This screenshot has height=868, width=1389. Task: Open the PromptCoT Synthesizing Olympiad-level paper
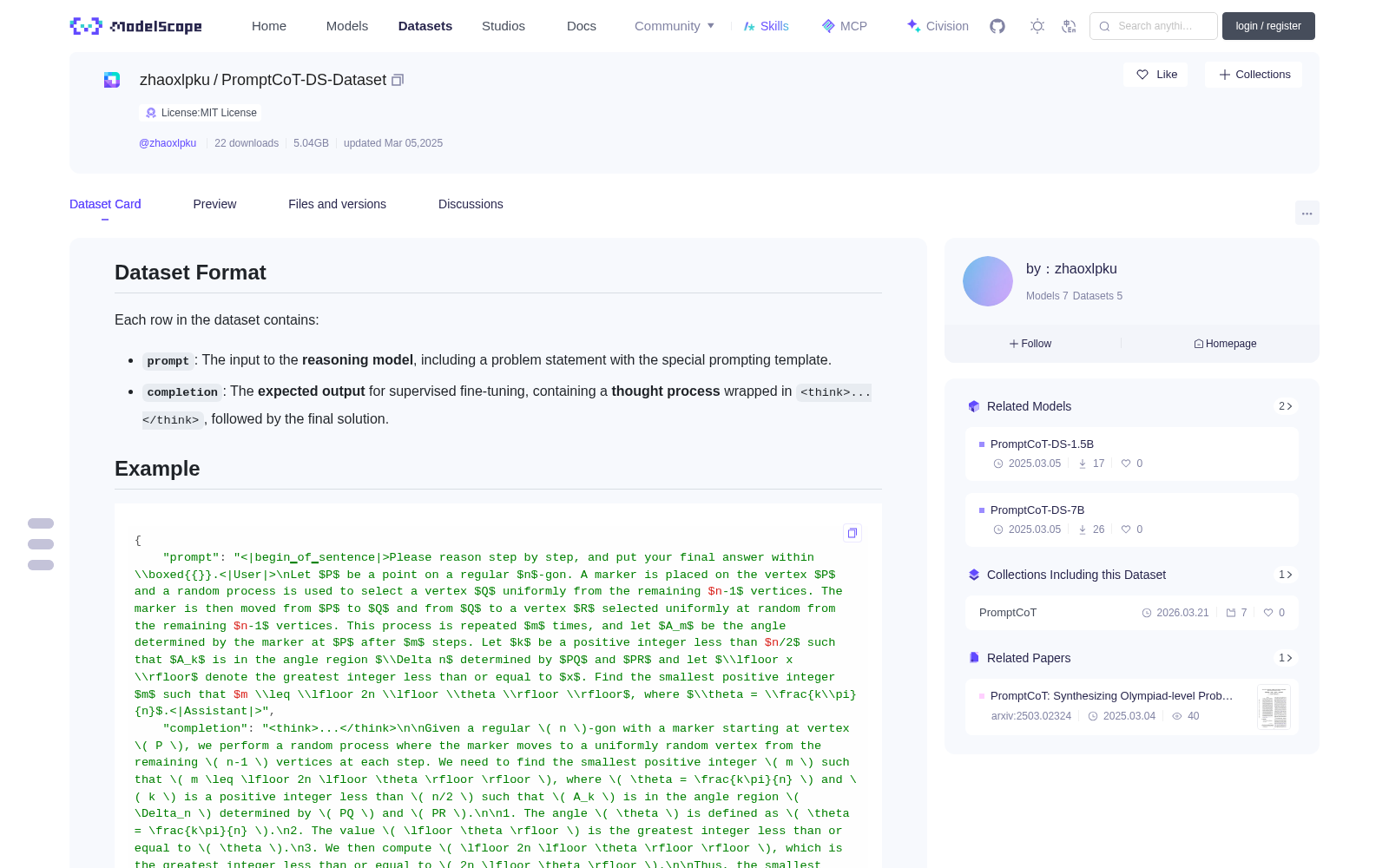[1111, 696]
